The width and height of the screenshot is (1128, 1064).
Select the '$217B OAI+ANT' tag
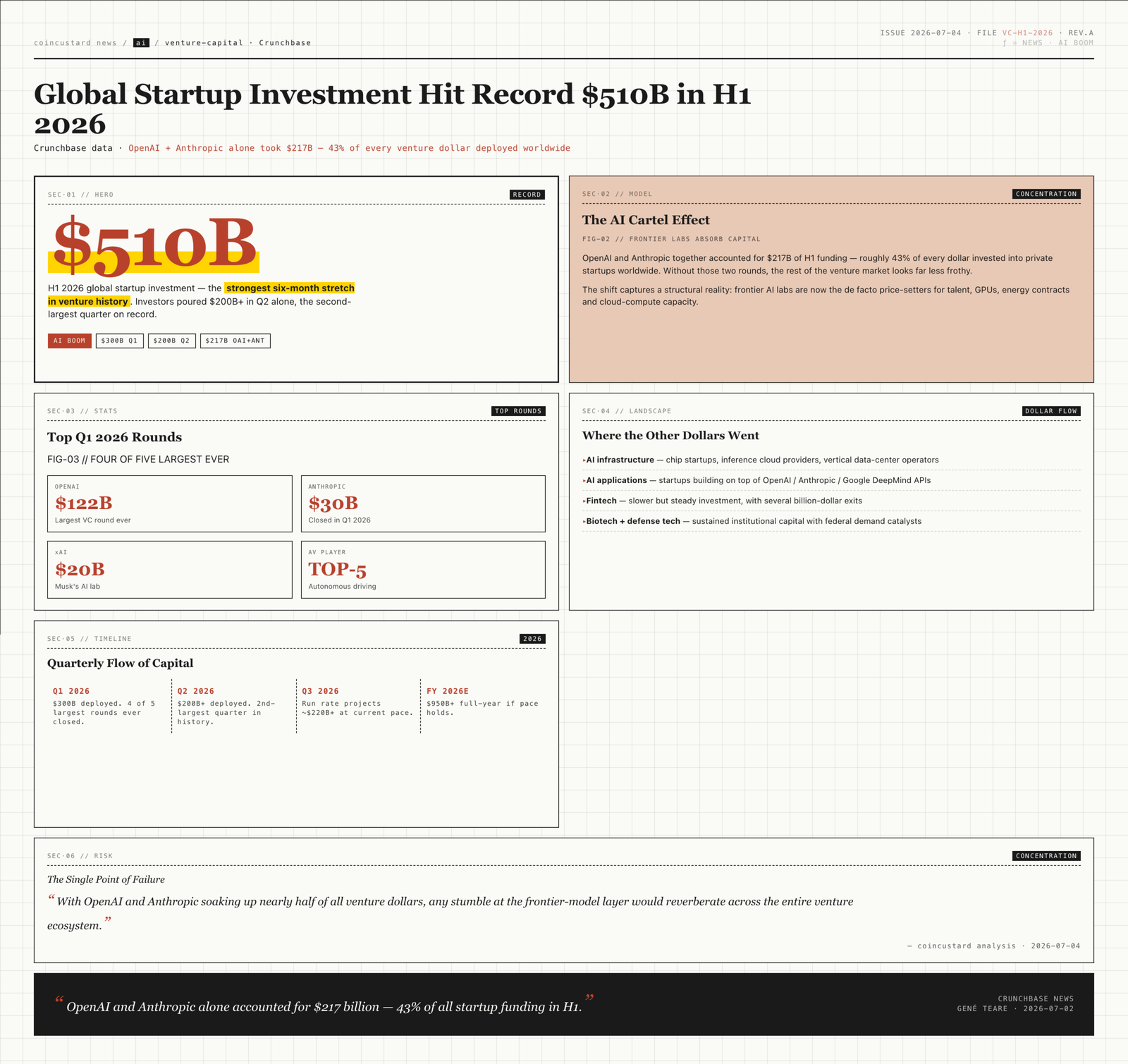(235, 341)
